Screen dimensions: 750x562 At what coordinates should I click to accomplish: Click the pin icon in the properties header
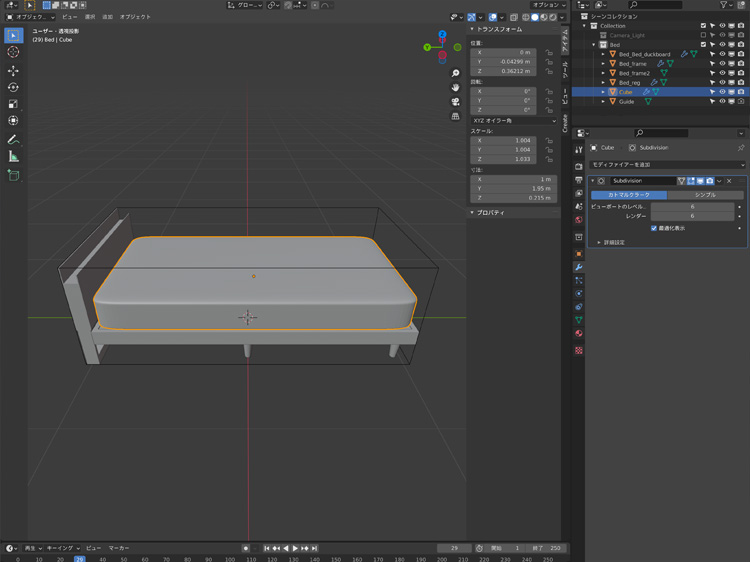740,147
